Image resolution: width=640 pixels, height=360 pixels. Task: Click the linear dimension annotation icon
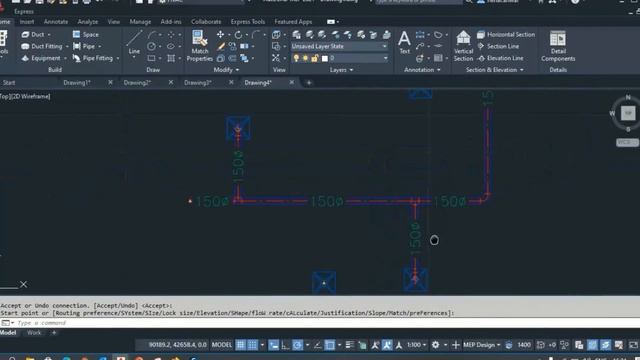pyautogui.click(x=420, y=35)
